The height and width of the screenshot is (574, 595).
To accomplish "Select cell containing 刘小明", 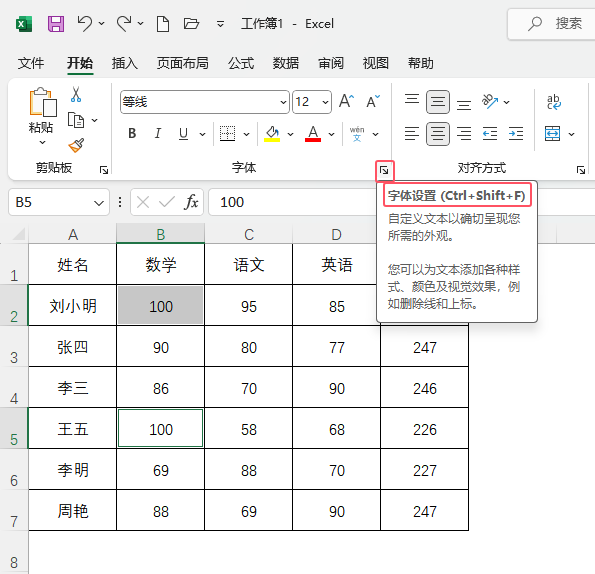I will point(72,305).
